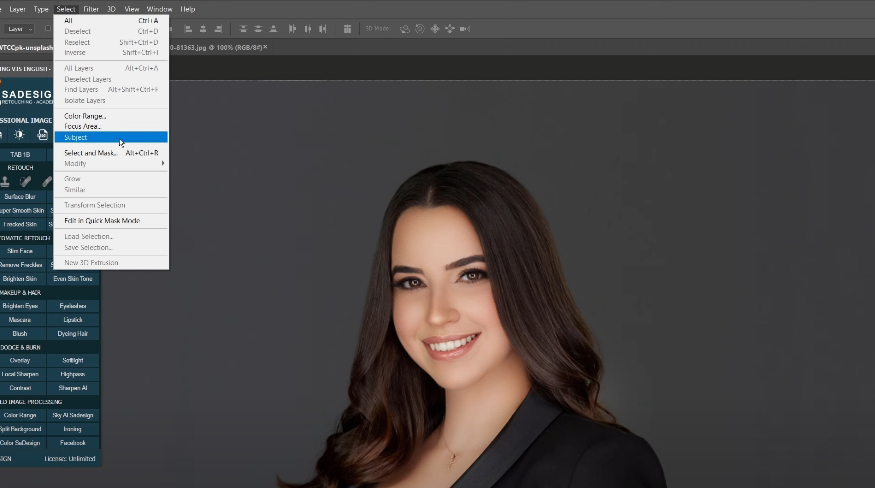This screenshot has height=488, width=875.
Task: Click 3D Pan mode icon
Action: (435, 29)
